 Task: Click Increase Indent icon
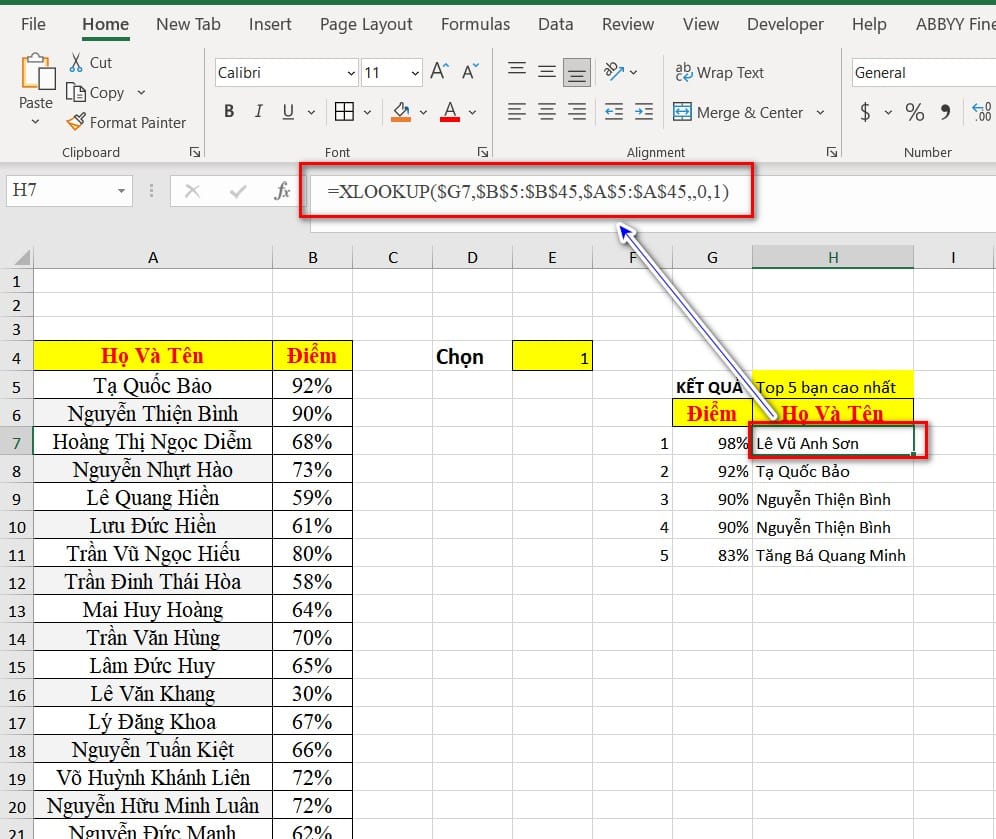coord(643,112)
